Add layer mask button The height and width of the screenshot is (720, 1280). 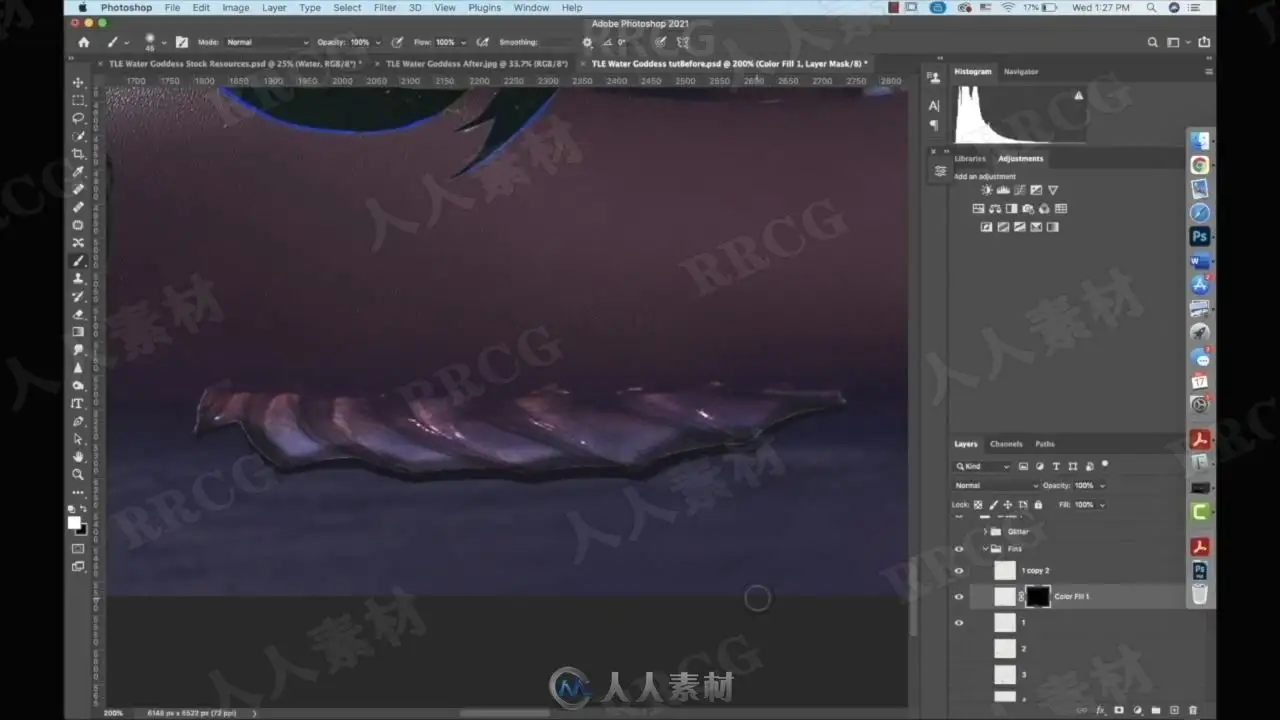pyautogui.click(x=1119, y=710)
